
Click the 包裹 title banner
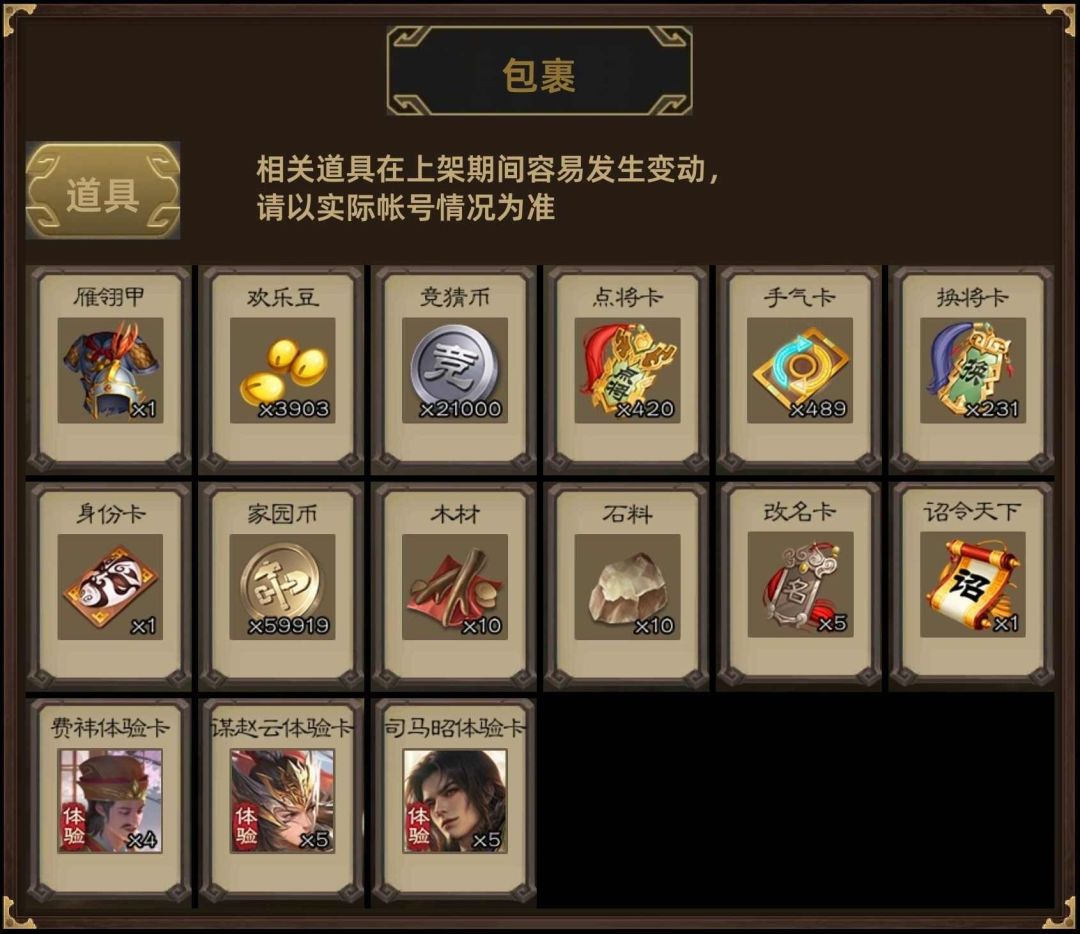click(x=539, y=71)
